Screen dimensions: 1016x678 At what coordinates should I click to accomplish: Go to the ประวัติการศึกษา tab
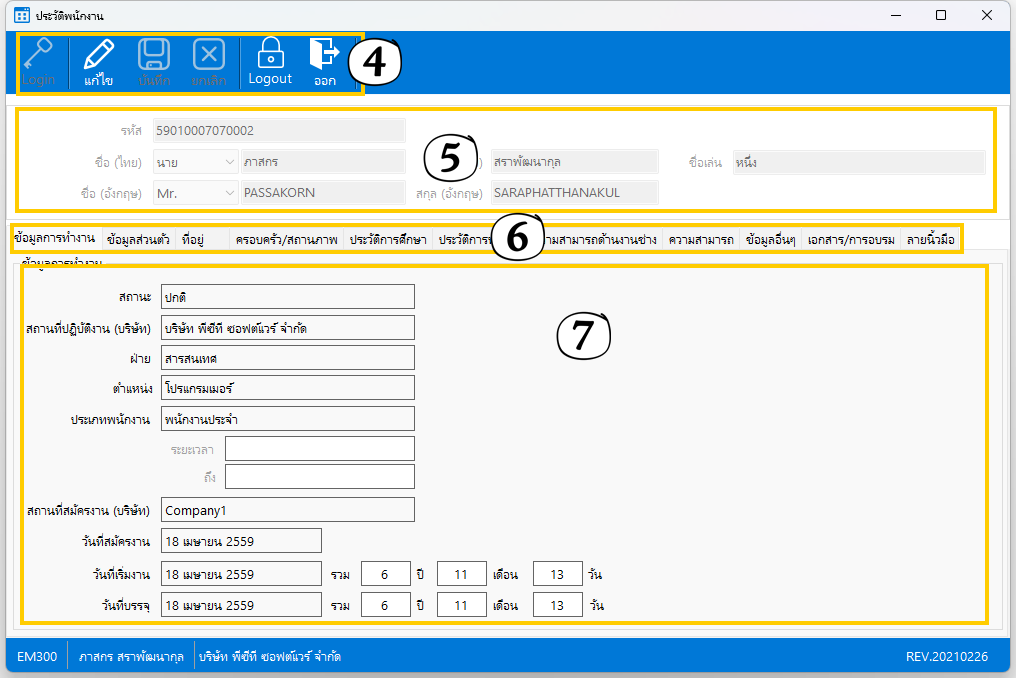pyautogui.click(x=388, y=240)
